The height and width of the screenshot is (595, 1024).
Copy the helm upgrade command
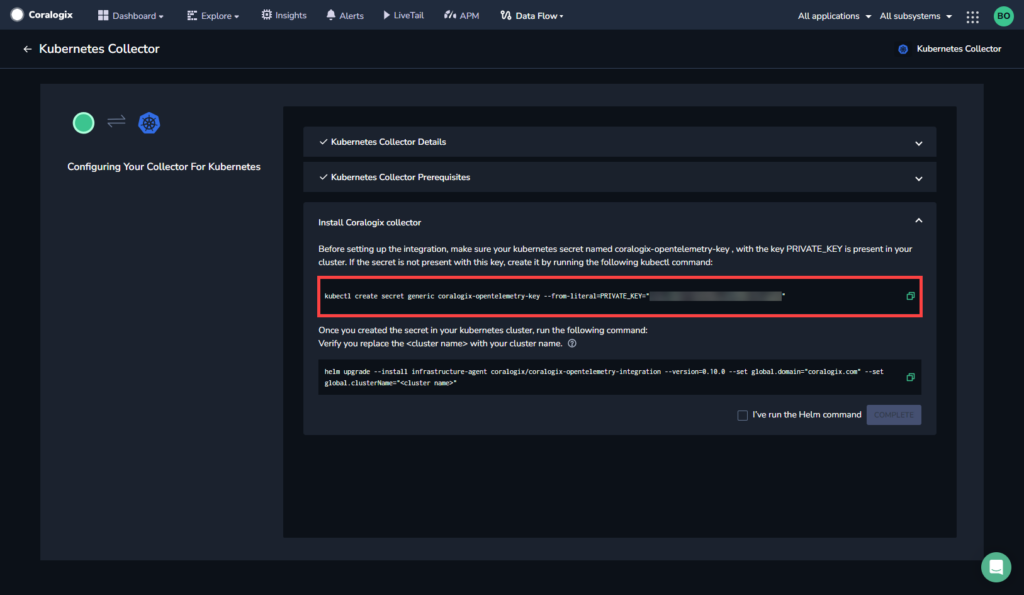(910, 377)
